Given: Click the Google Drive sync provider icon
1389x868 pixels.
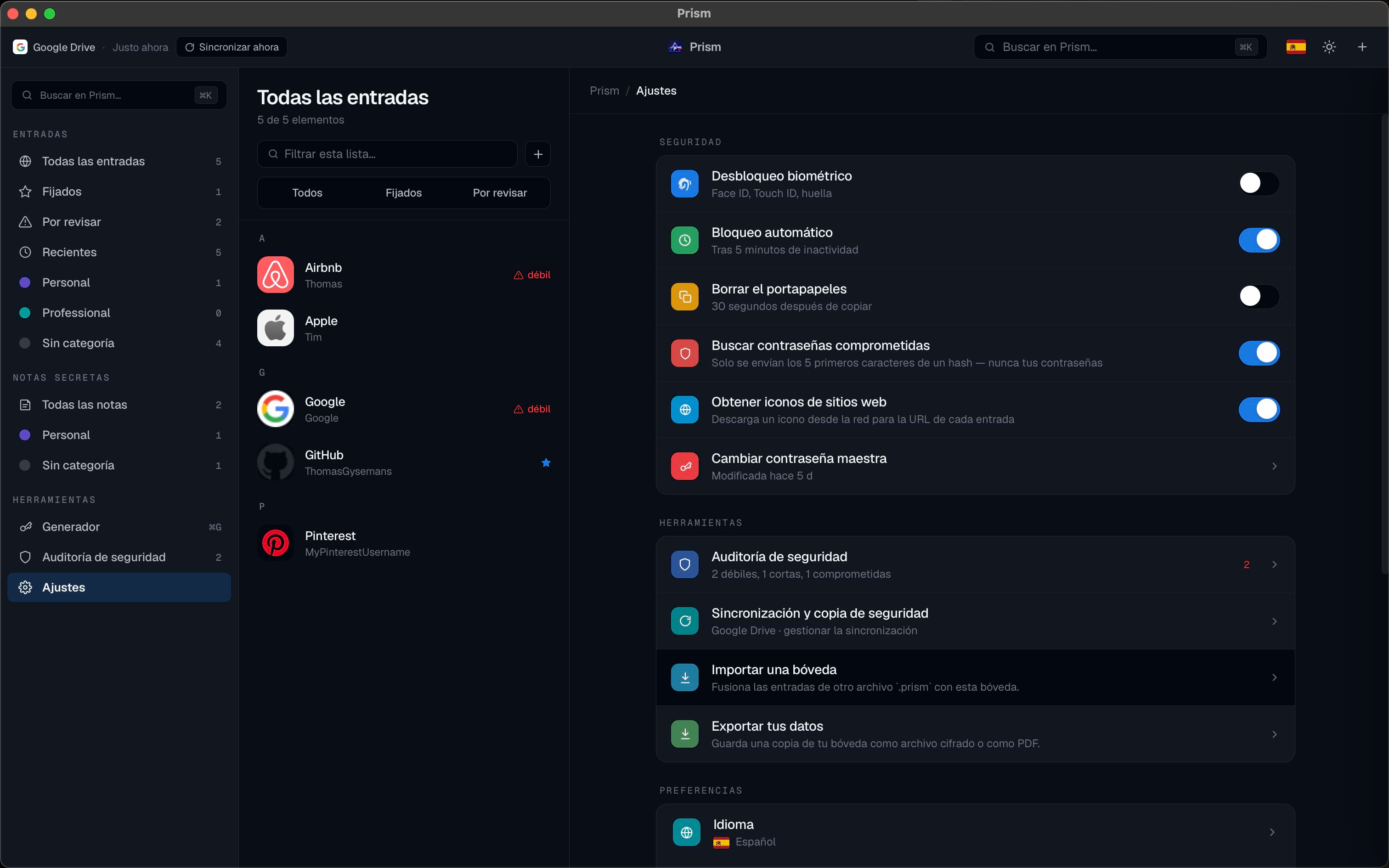Looking at the screenshot, I should pyautogui.click(x=20, y=47).
